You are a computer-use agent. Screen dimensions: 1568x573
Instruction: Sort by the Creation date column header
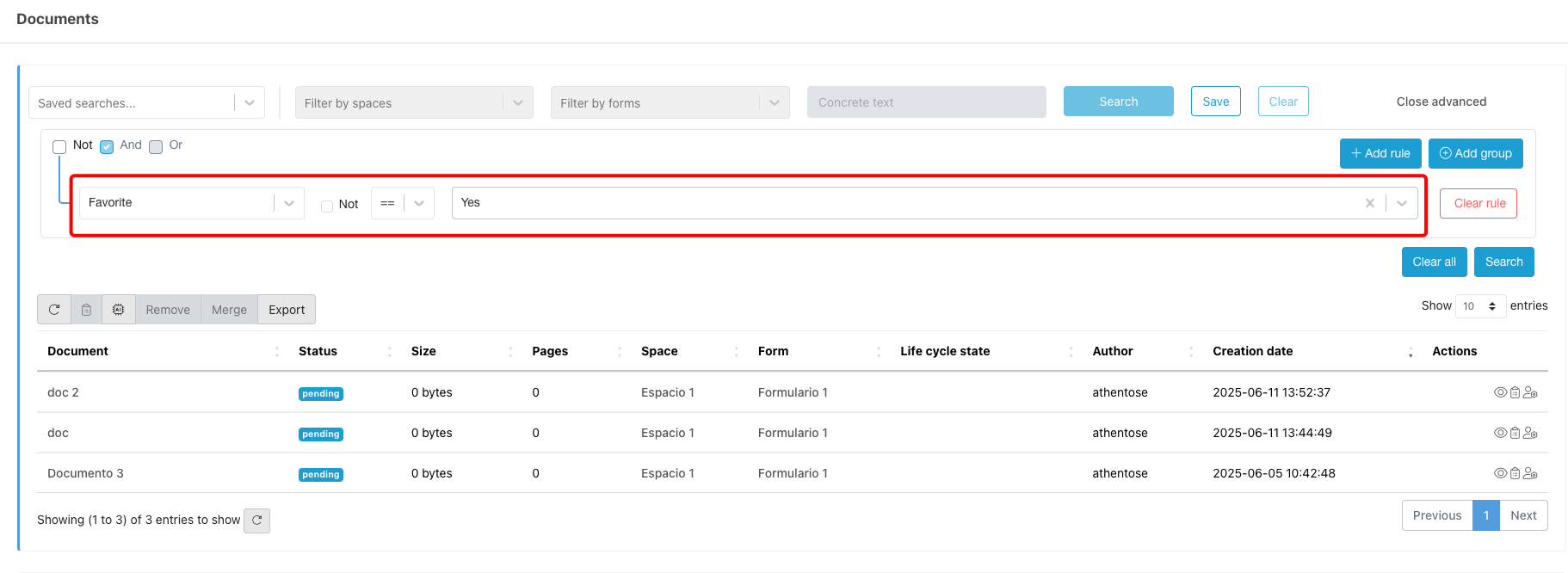click(x=1252, y=351)
